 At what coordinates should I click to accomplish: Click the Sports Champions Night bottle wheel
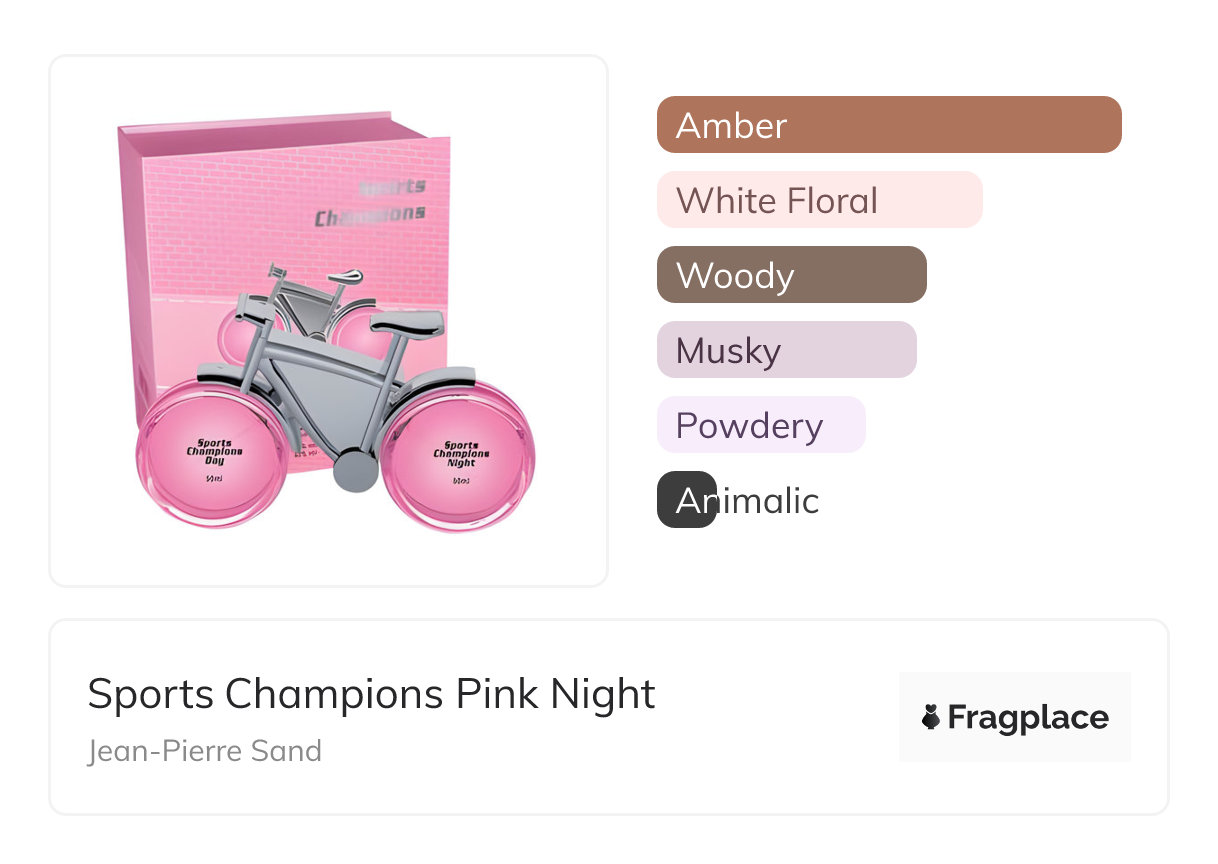coord(459,457)
